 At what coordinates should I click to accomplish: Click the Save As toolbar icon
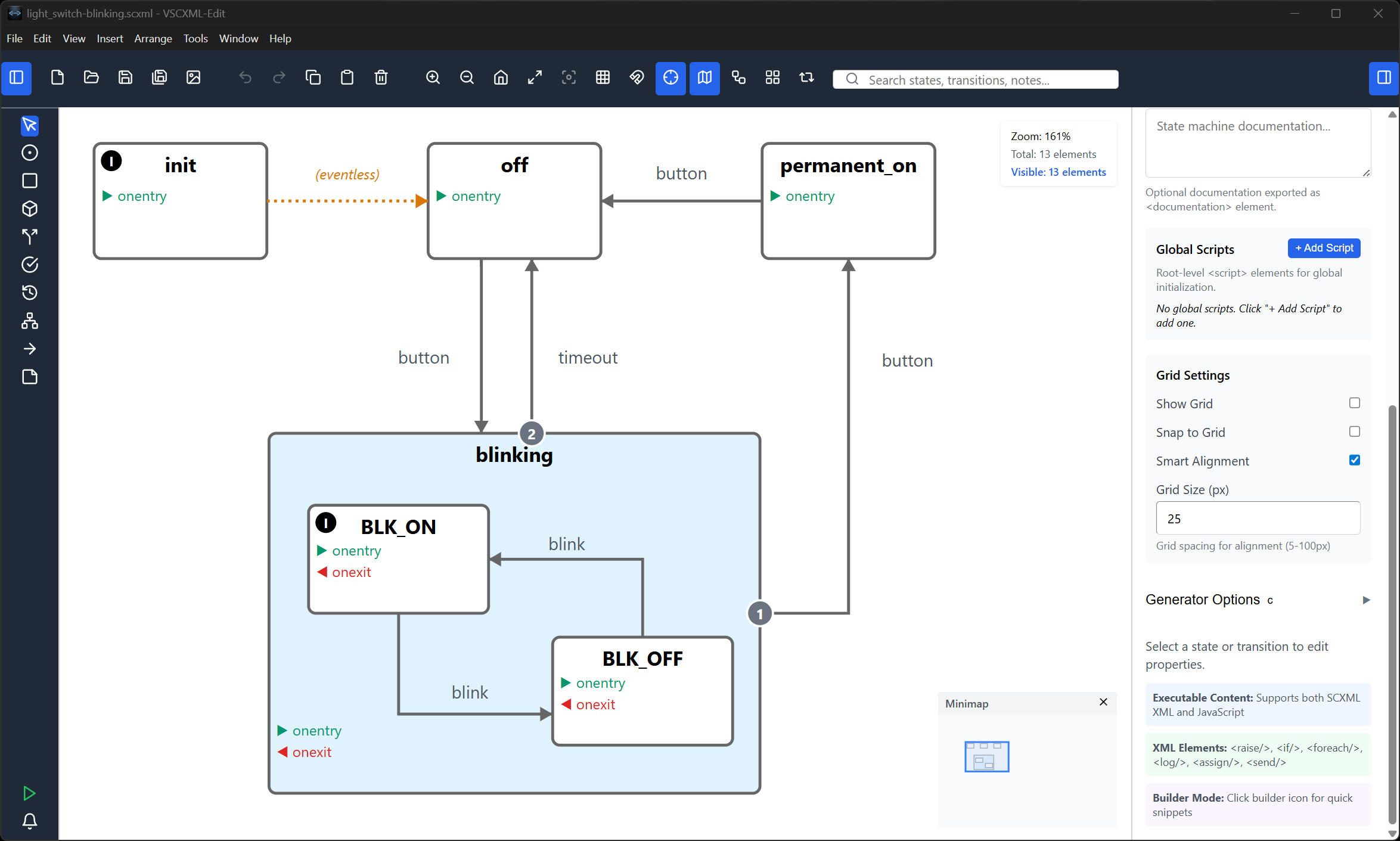coord(159,78)
